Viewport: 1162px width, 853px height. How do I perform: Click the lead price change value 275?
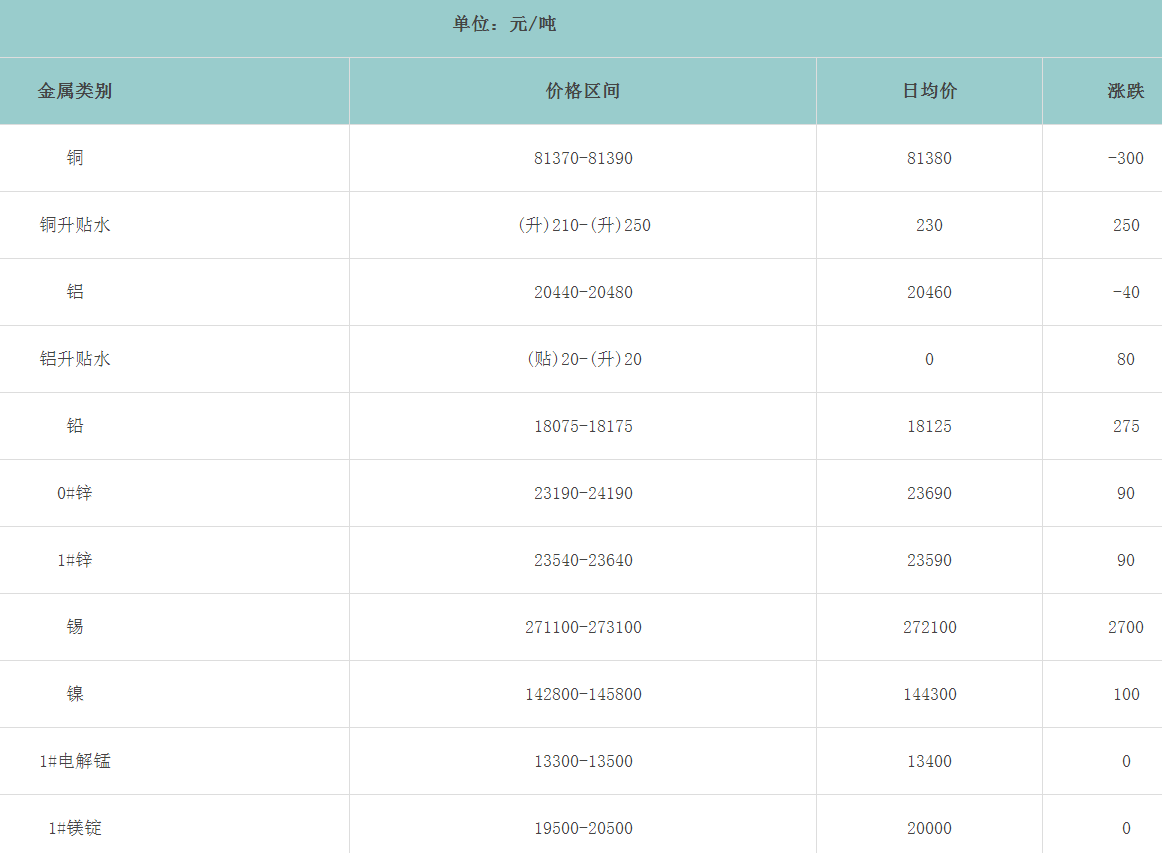[1125, 426]
